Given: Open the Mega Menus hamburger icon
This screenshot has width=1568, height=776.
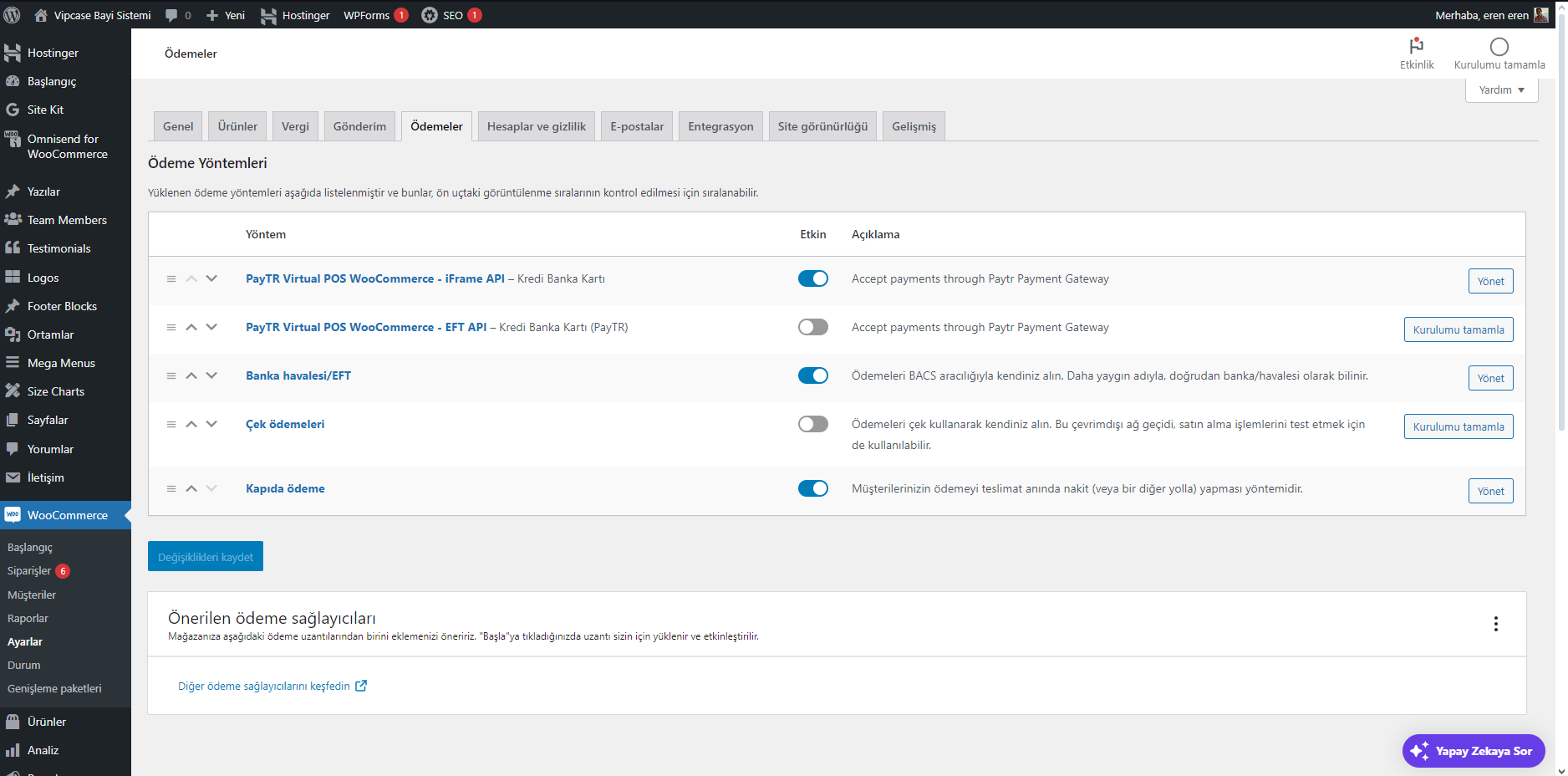Looking at the screenshot, I should pos(13,363).
